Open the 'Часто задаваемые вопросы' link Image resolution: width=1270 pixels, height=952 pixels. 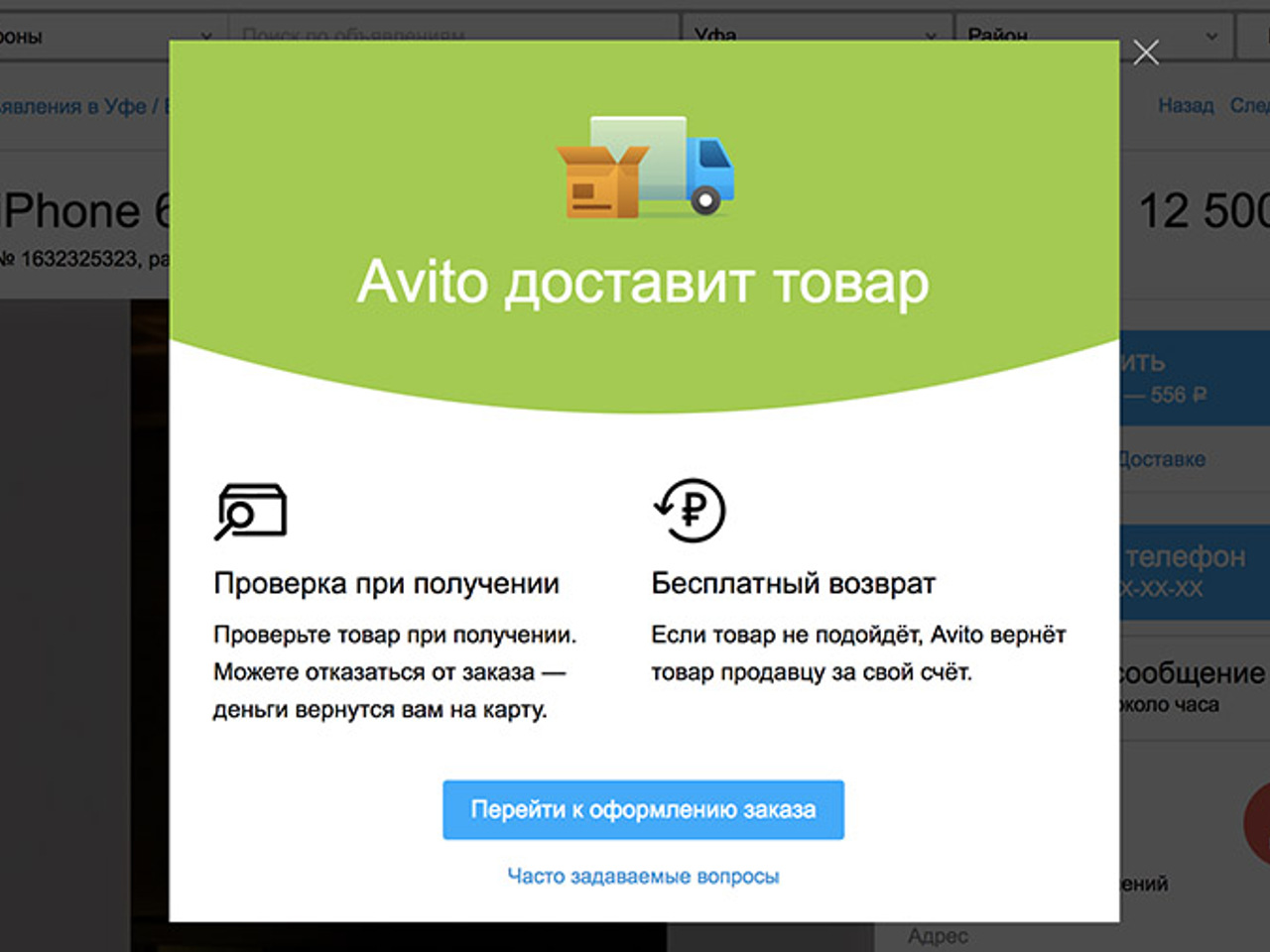point(643,877)
